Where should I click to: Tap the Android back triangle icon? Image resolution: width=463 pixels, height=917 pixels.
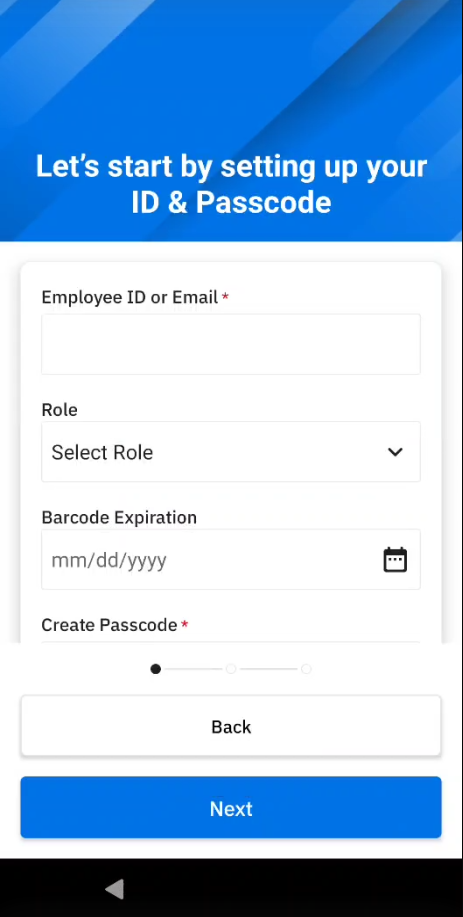[x=115, y=889]
